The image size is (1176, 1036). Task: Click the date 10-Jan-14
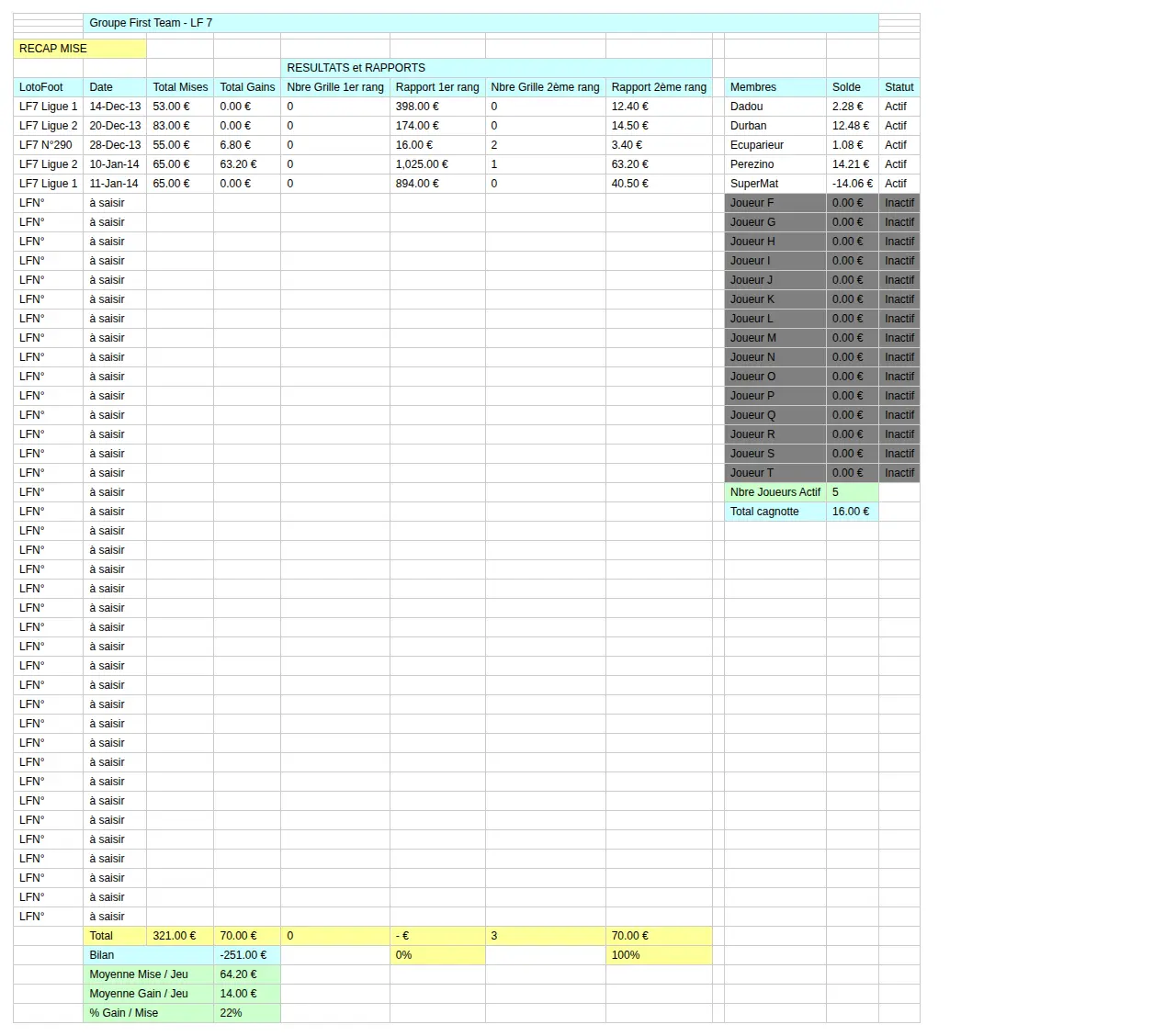click(x=115, y=164)
